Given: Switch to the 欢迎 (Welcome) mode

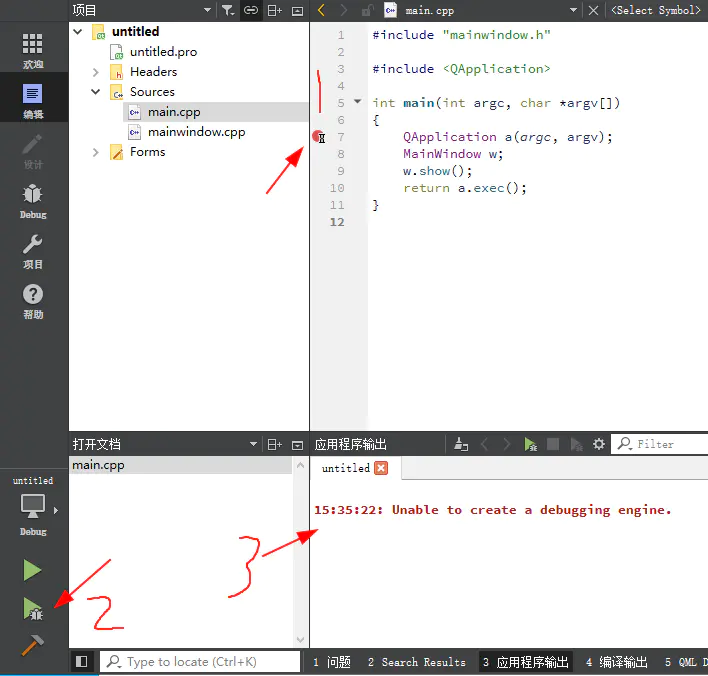Looking at the screenshot, I should pyautogui.click(x=33, y=50).
